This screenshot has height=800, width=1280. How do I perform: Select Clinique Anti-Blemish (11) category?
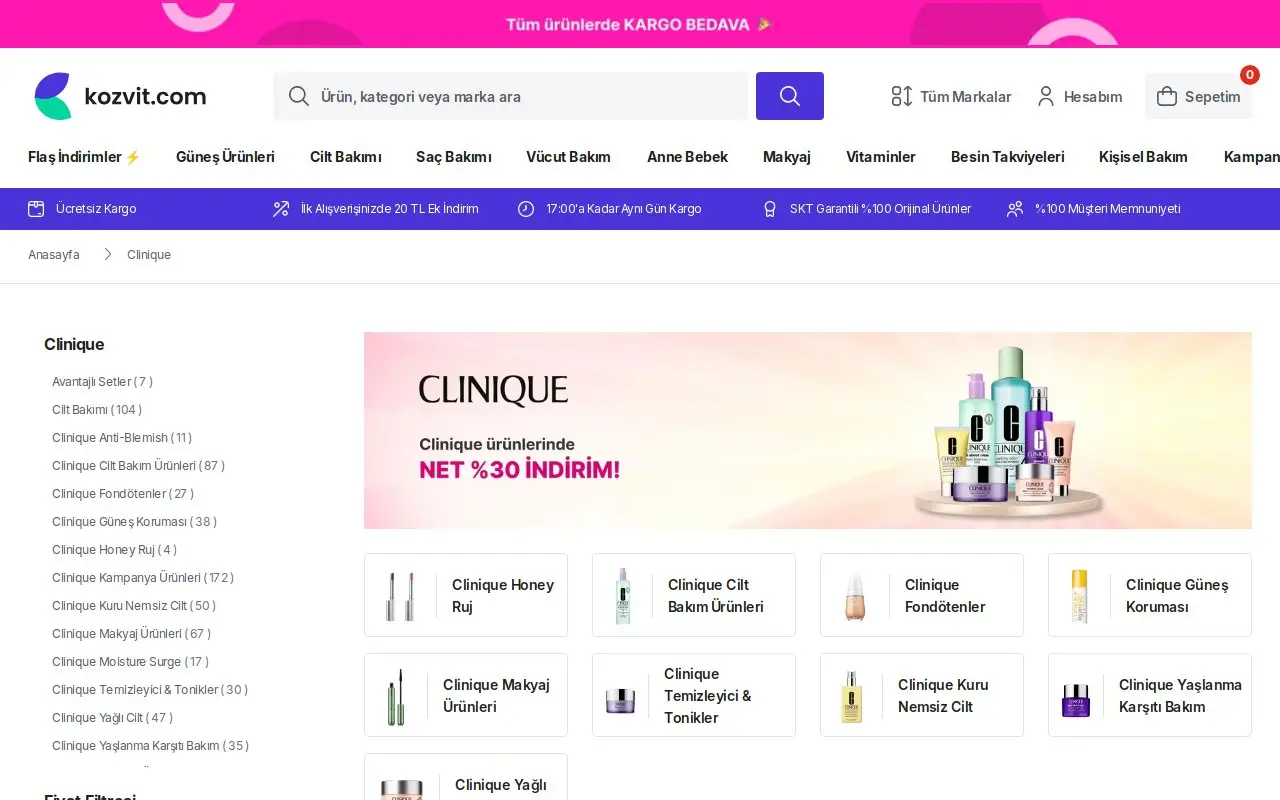[122, 437]
